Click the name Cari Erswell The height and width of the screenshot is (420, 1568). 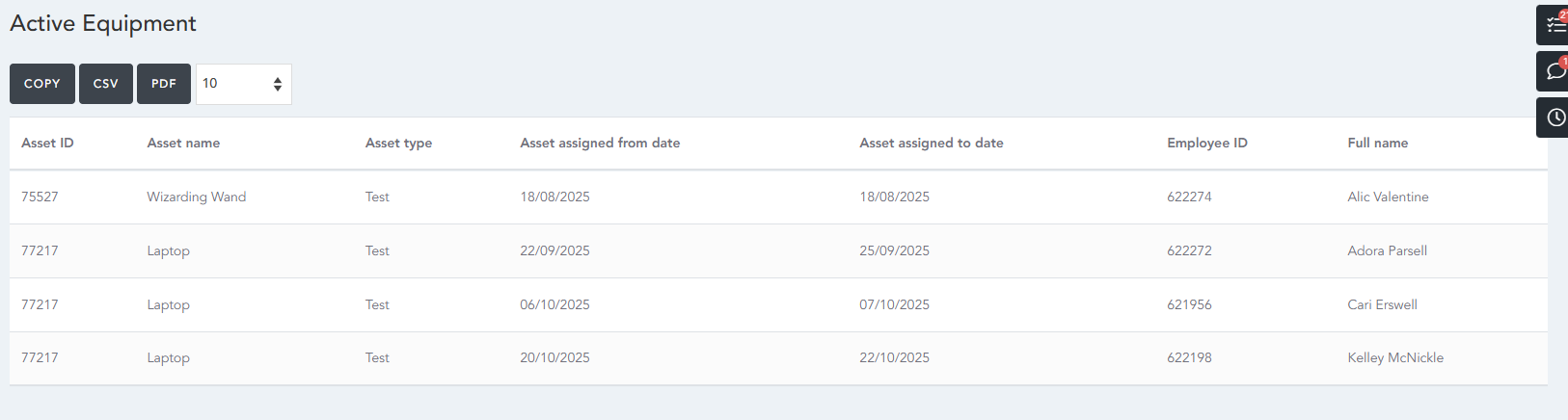click(1382, 304)
